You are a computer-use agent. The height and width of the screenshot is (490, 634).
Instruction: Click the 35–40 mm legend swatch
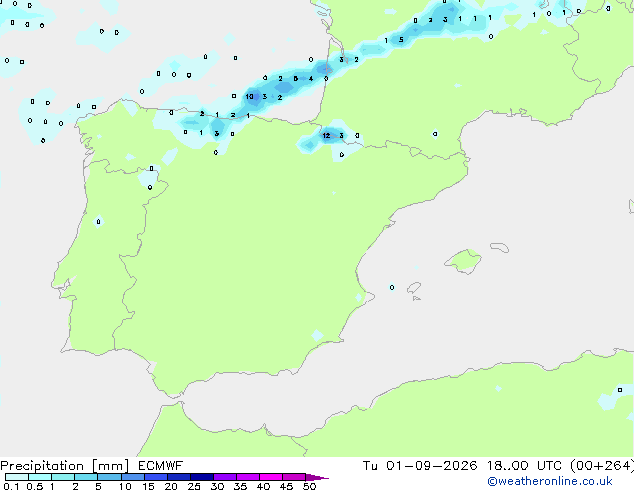[x=247, y=477]
